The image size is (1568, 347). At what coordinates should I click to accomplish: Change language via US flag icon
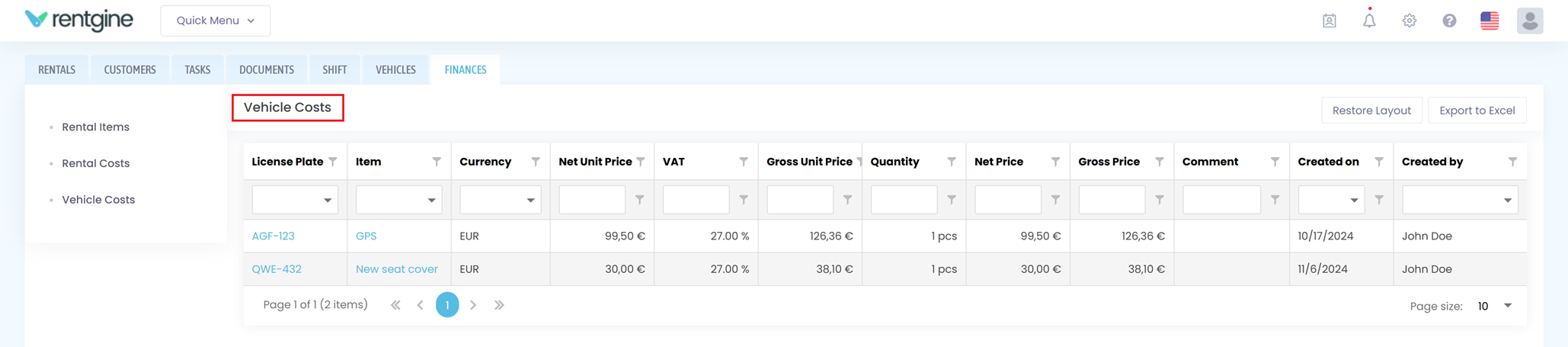[x=1490, y=21]
